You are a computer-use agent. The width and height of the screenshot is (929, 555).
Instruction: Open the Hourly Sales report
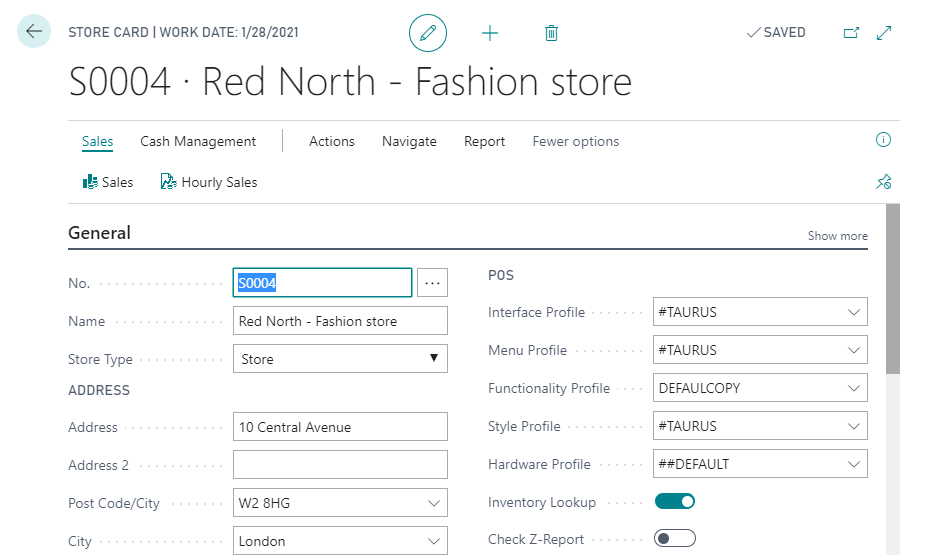209,182
